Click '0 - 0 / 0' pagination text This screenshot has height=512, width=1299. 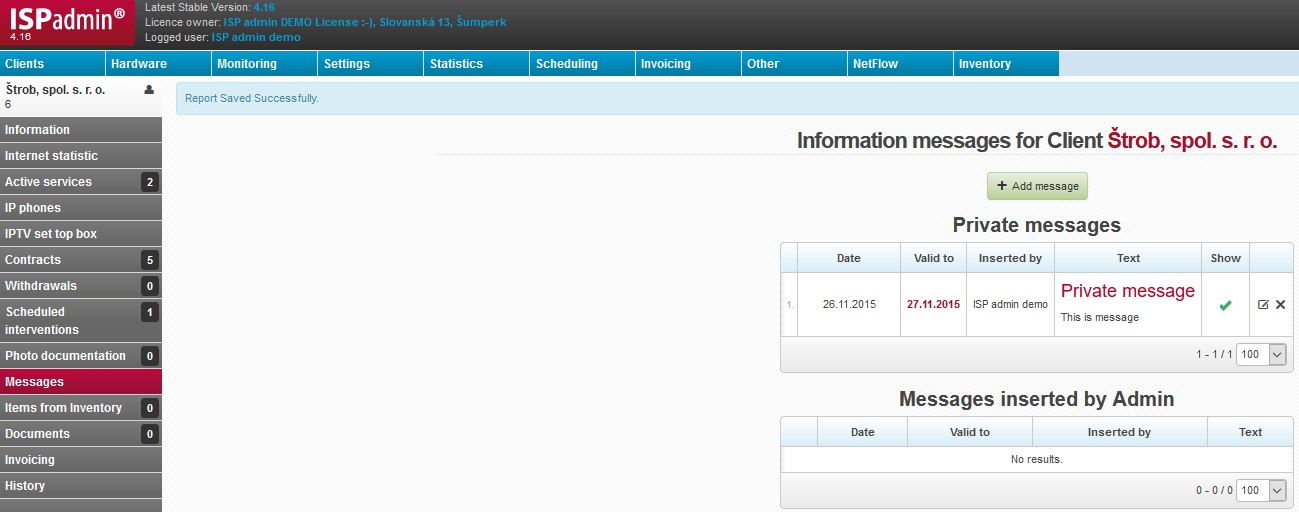1213,491
